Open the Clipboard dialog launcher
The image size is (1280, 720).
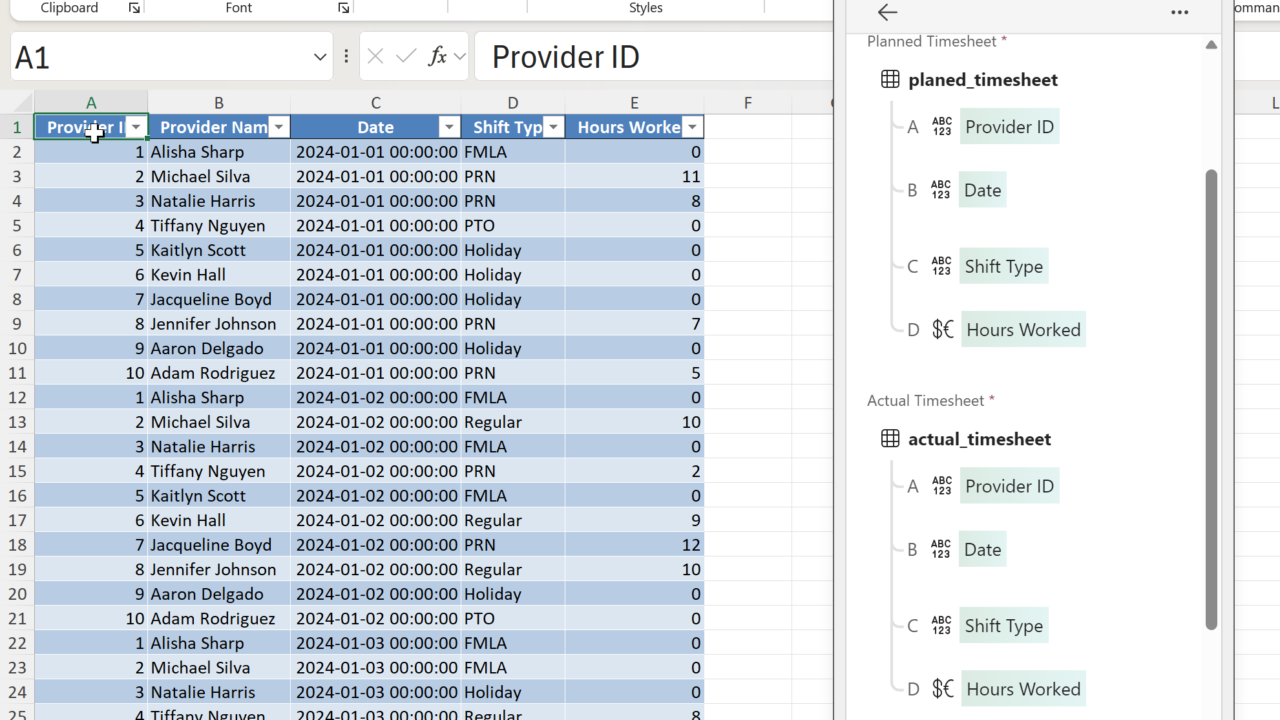(x=134, y=8)
